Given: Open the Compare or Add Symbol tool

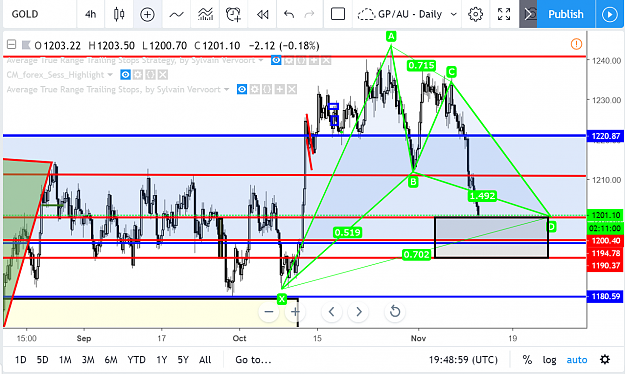Looking at the screenshot, I should 147,14.
